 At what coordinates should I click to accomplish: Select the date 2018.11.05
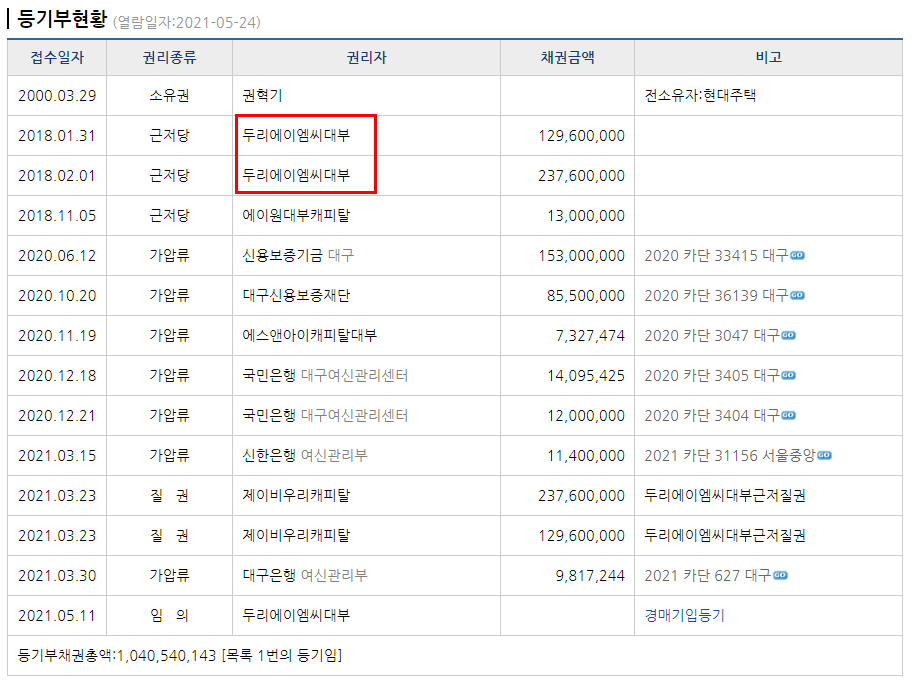(x=57, y=216)
